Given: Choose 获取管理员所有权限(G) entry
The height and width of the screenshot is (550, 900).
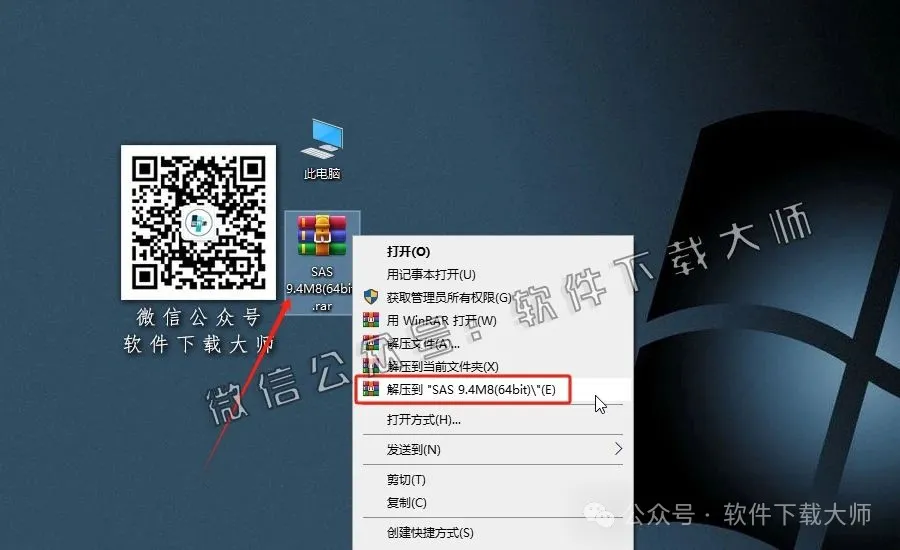Looking at the screenshot, I should [493, 297].
